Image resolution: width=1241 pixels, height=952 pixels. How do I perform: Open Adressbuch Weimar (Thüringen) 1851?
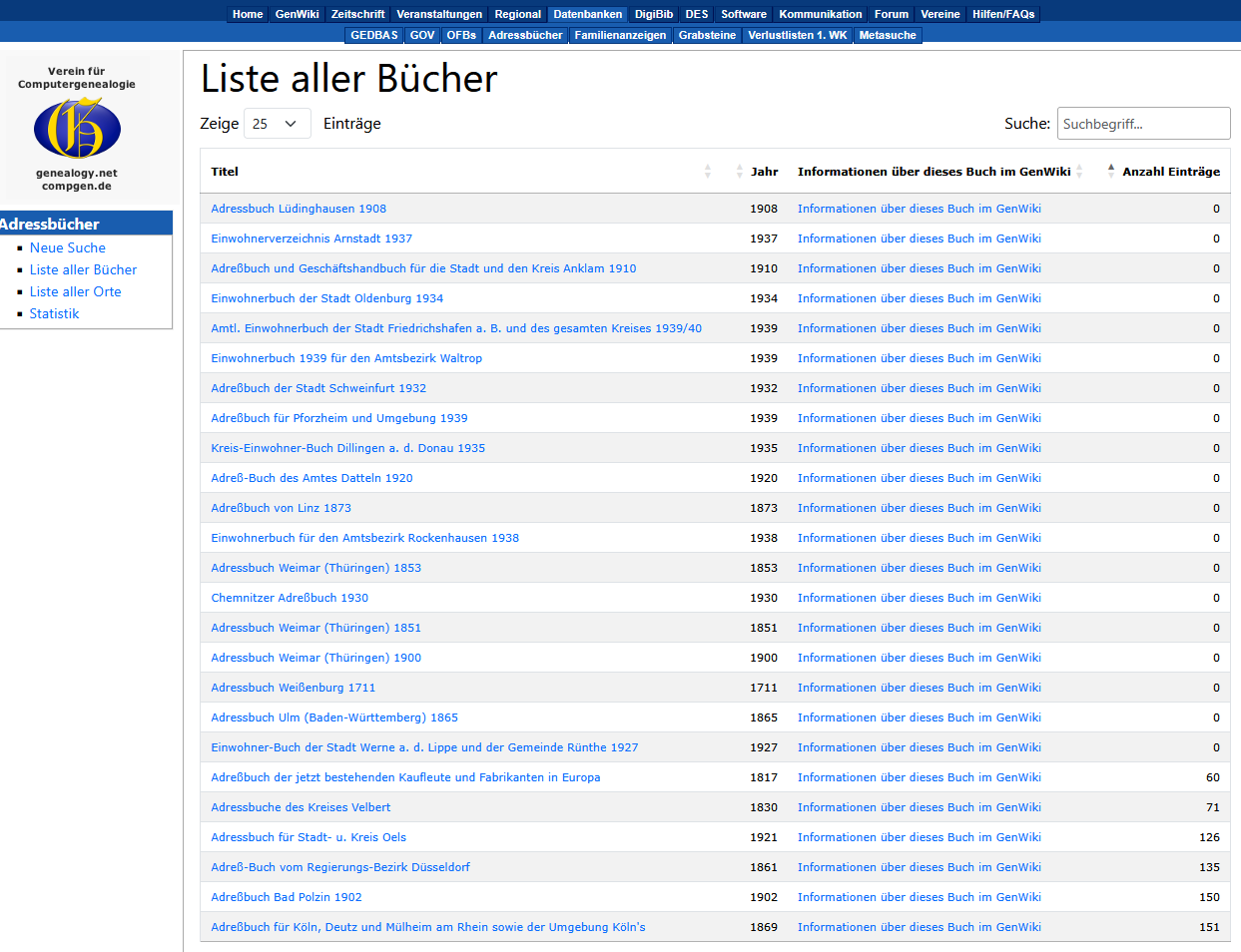click(x=315, y=628)
